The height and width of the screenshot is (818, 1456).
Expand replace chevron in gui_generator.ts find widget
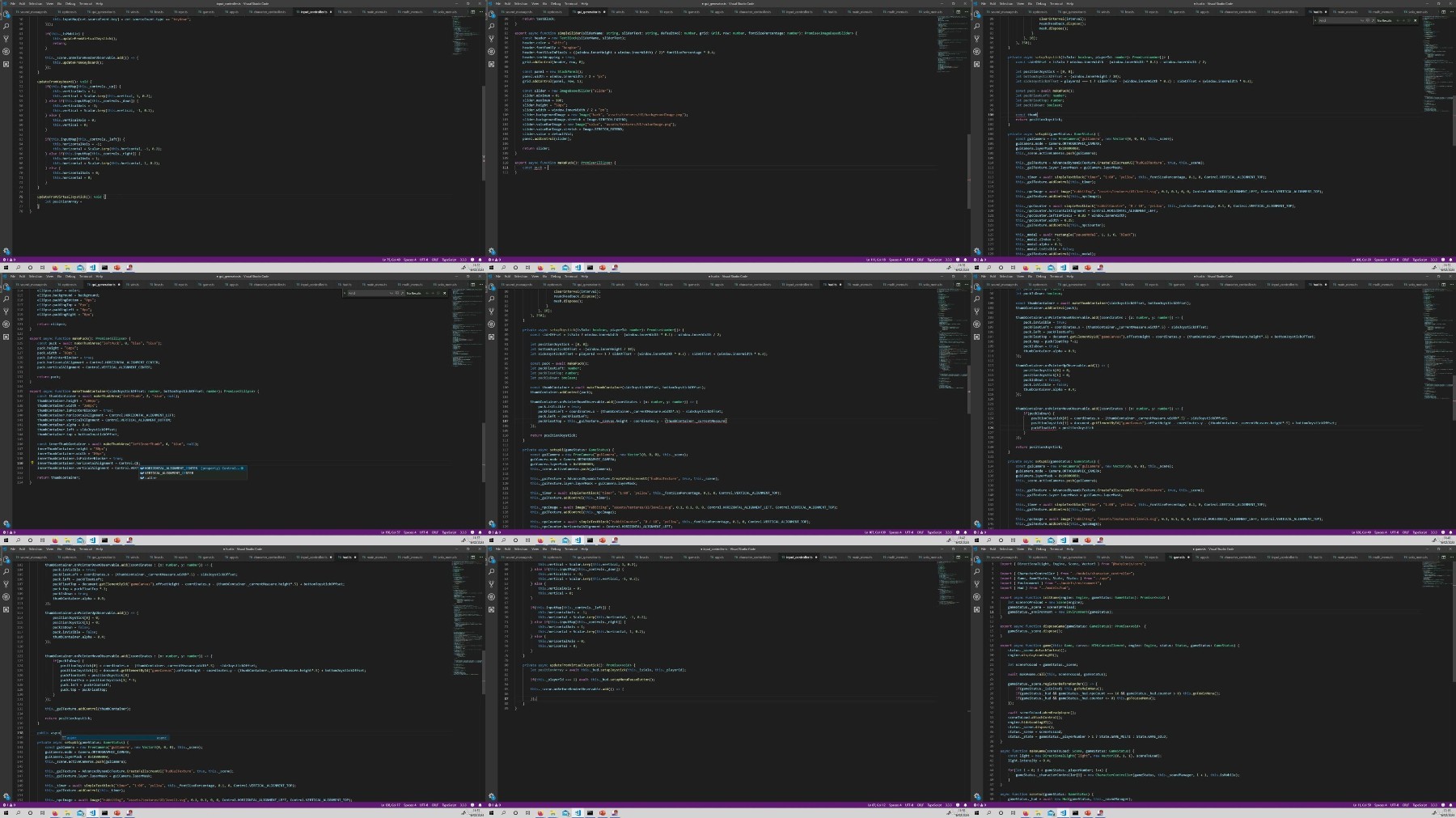(x=345, y=293)
